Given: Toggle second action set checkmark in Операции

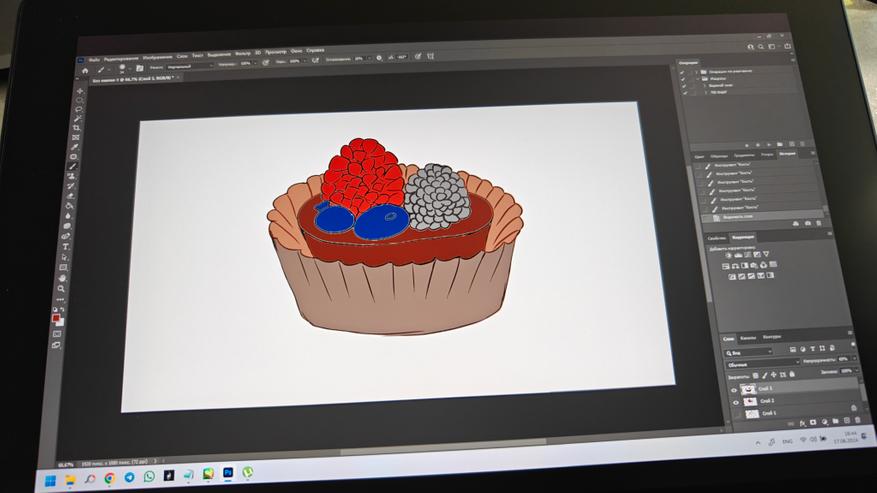Looking at the screenshot, I should click(x=683, y=79).
